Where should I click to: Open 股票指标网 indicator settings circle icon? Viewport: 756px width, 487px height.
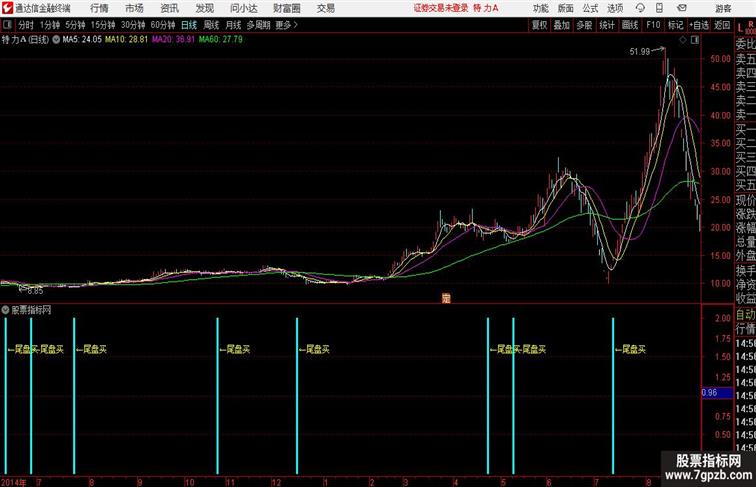point(5,310)
